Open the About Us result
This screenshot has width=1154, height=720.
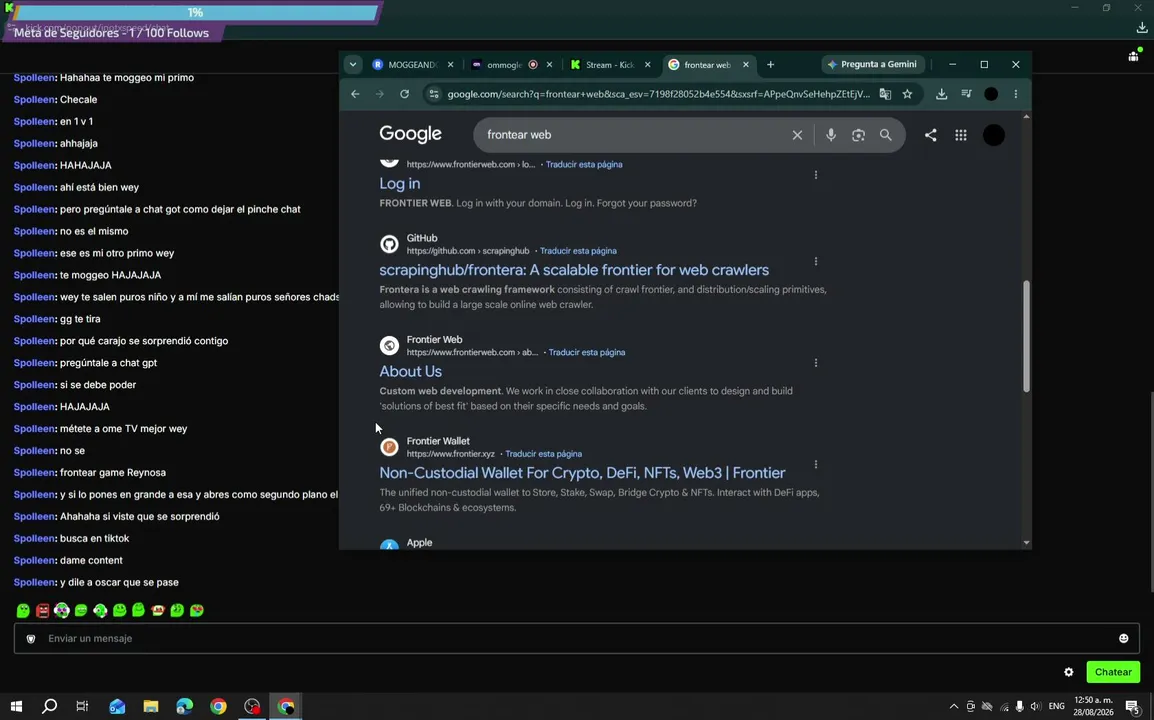(x=411, y=371)
